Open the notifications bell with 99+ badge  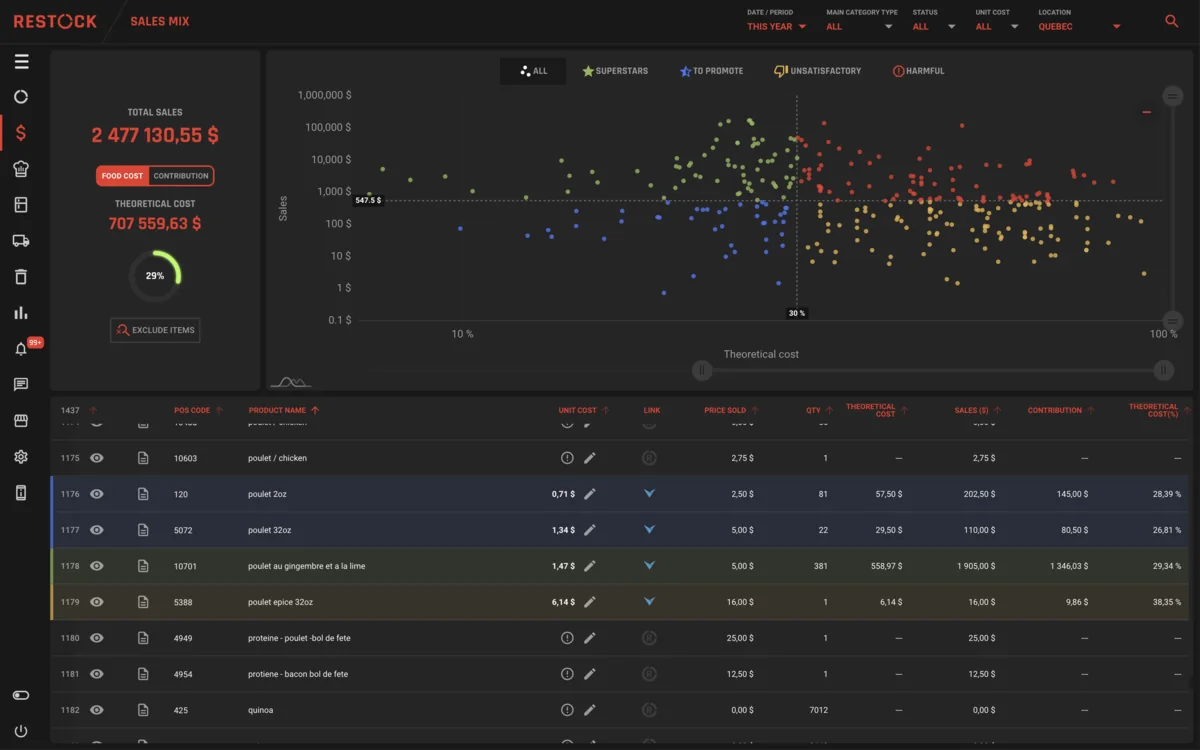pyautogui.click(x=21, y=349)
